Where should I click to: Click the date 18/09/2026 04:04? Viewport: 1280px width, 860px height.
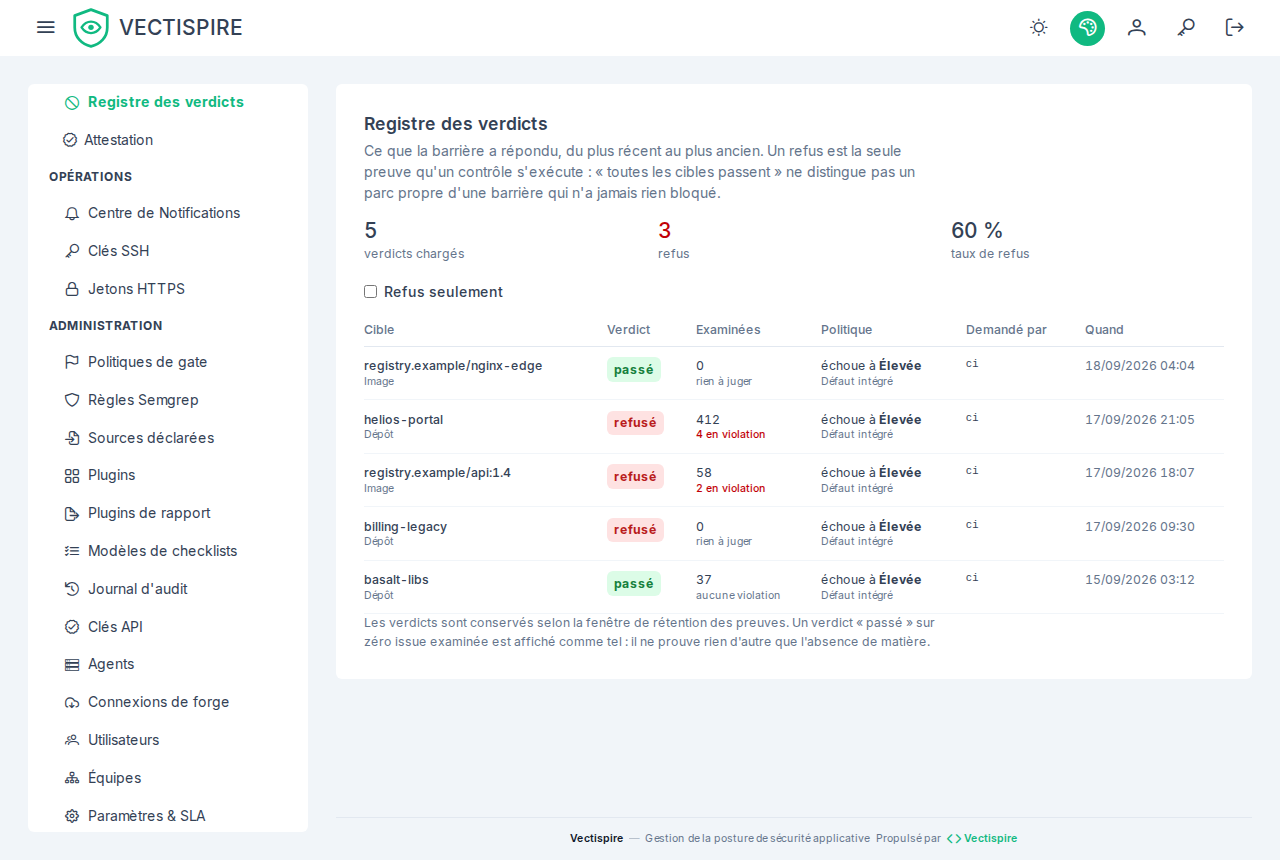(x=1140, y=366)
